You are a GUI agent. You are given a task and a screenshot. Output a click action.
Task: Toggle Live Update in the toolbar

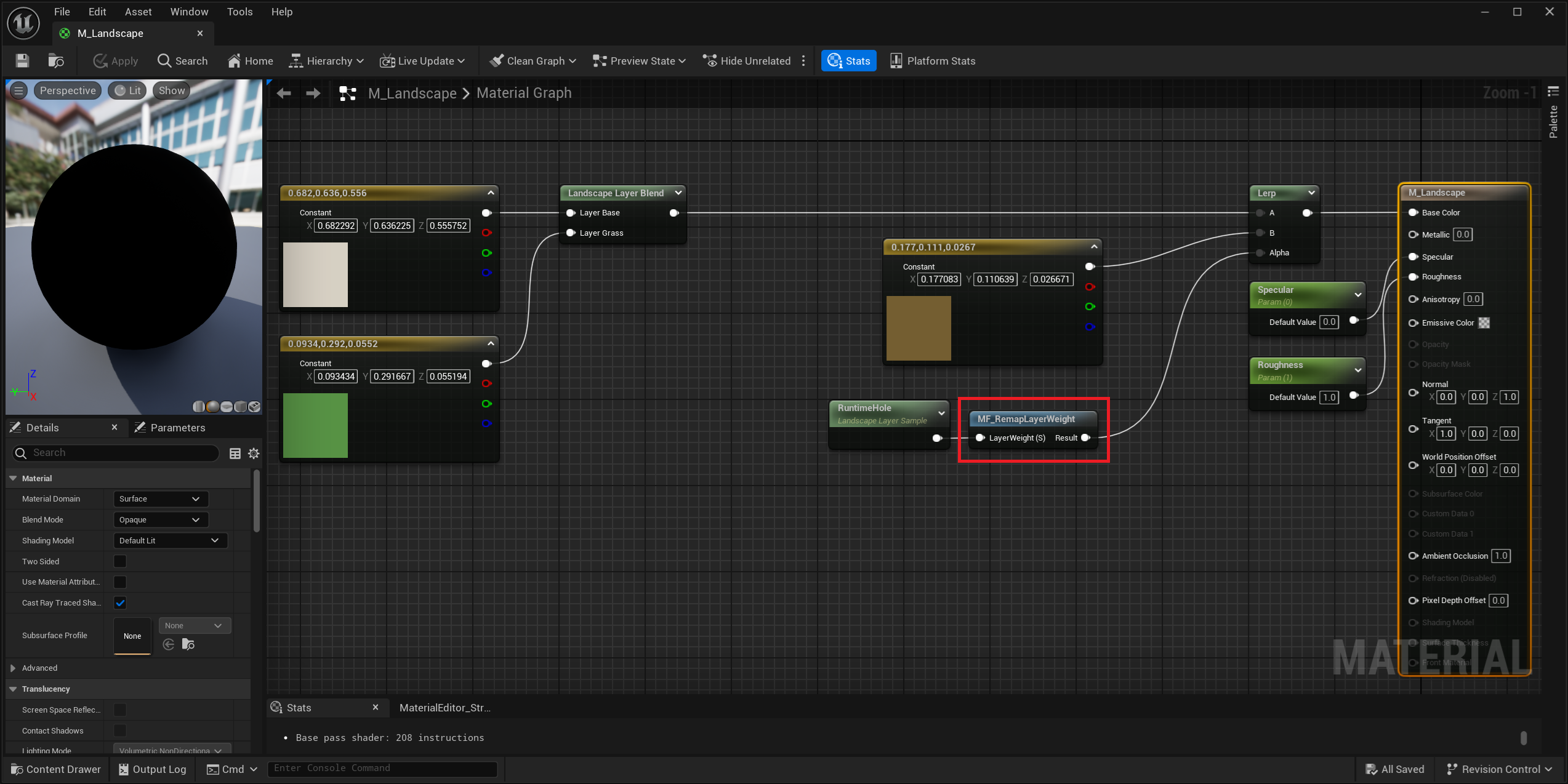click(x=423, y=60)
